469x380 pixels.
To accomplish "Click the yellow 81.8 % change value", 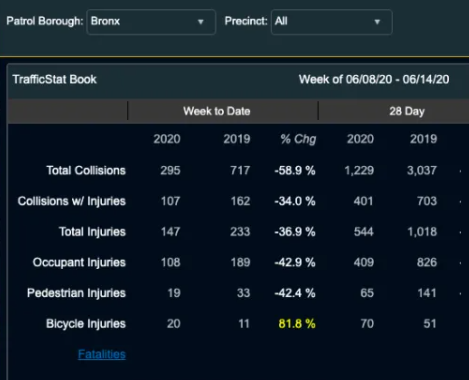I will pos(297,324).
